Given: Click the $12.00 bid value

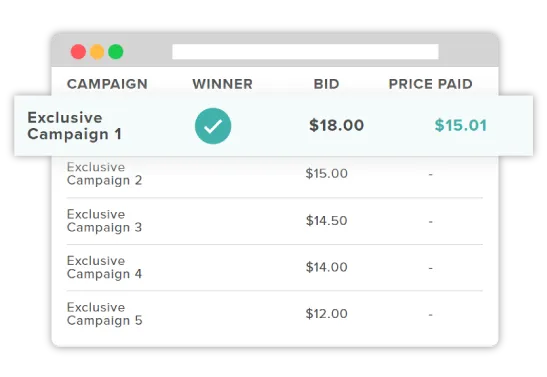Looking at the screenshot, I should (x=327, y=314).
